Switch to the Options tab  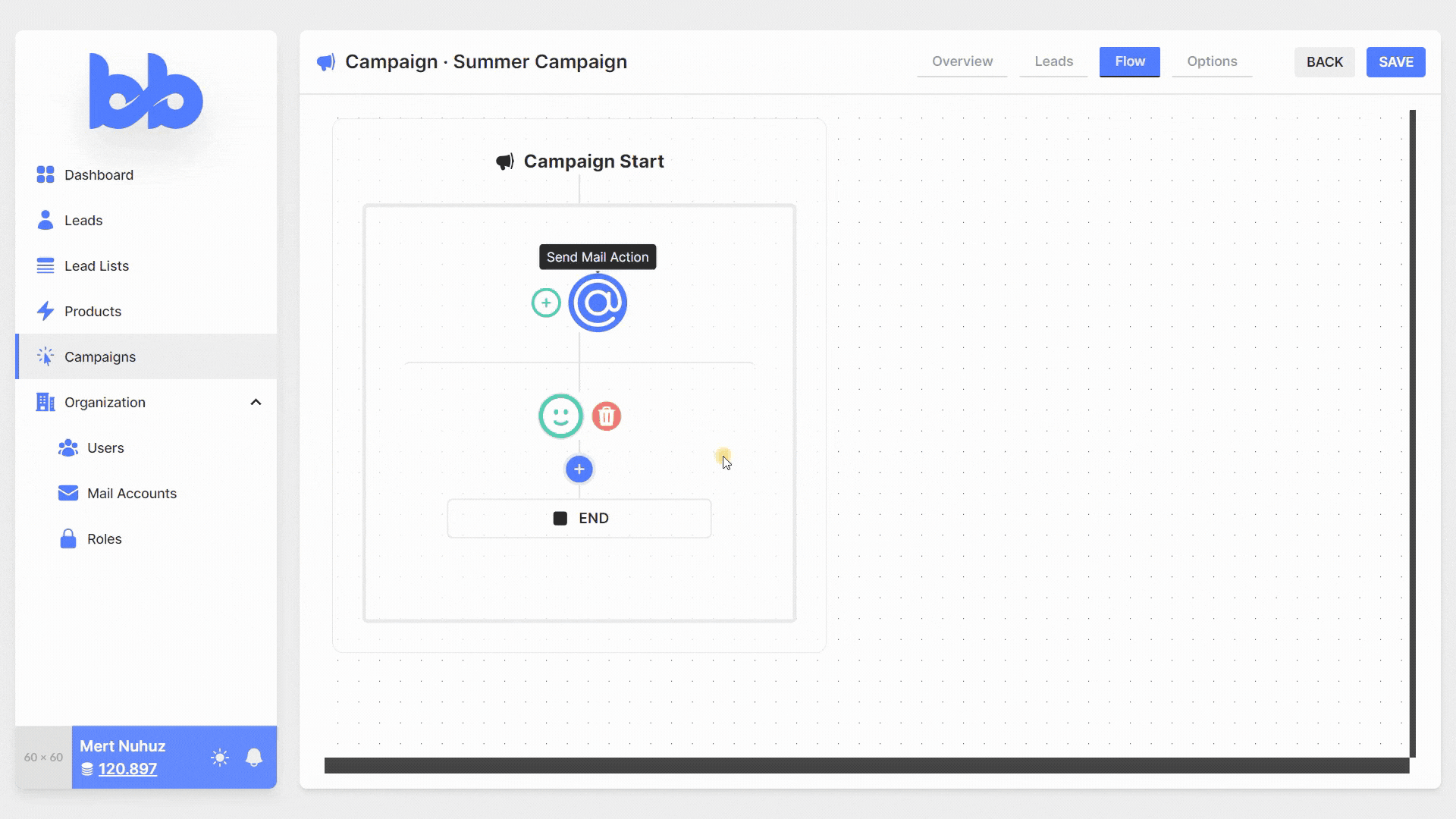[x=1212, y=61]
